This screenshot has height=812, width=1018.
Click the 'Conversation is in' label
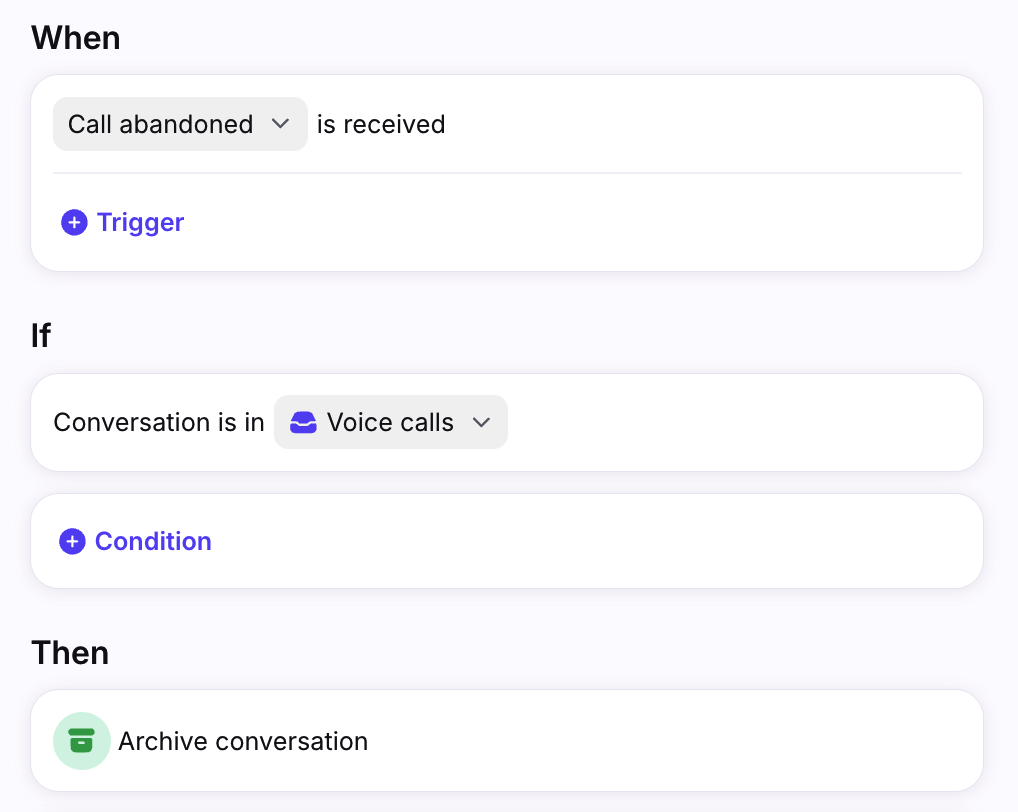click(x=158, y=423)
